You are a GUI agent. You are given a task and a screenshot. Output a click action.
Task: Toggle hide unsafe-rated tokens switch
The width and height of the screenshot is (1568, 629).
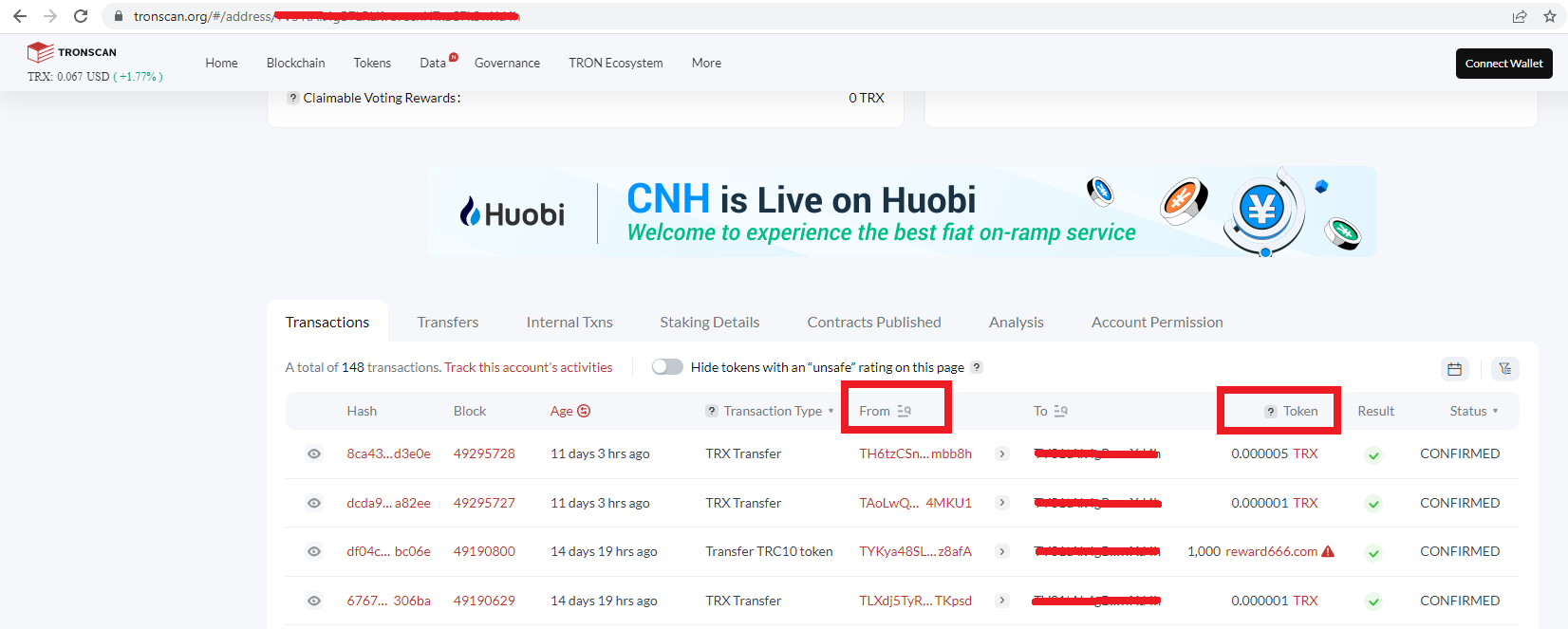tap(667, 367)
